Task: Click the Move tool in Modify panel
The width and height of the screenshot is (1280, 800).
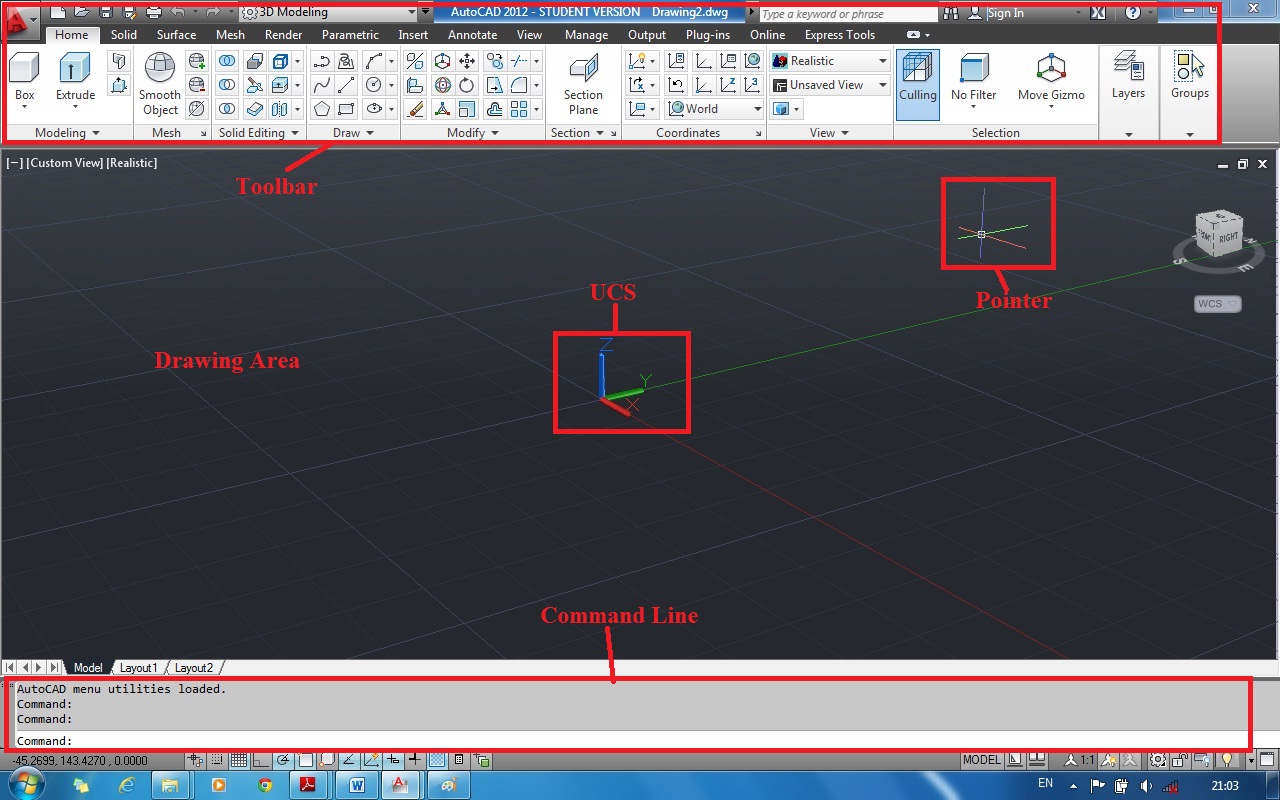Action: 467,60
